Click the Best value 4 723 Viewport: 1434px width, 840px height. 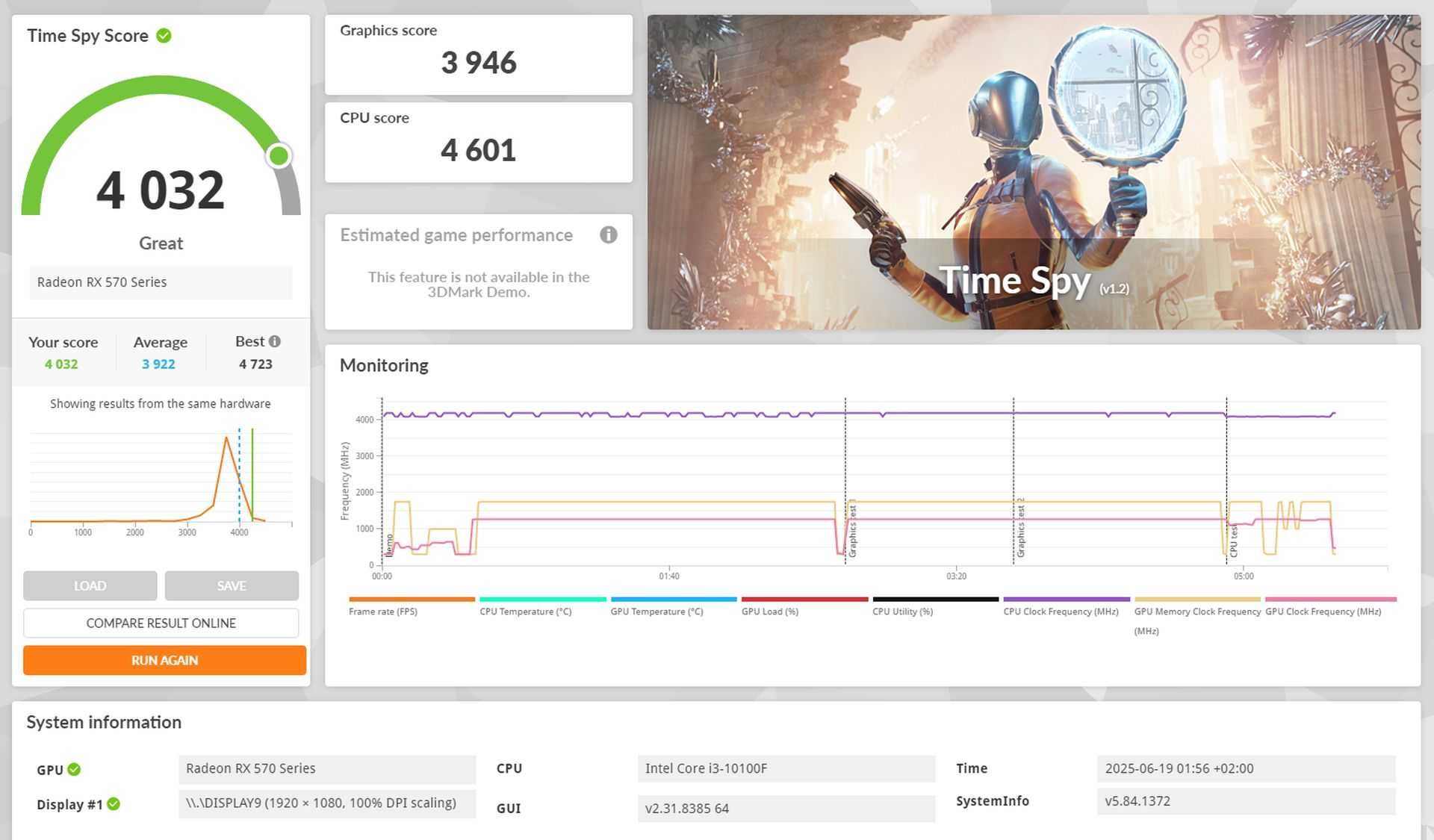255,364
